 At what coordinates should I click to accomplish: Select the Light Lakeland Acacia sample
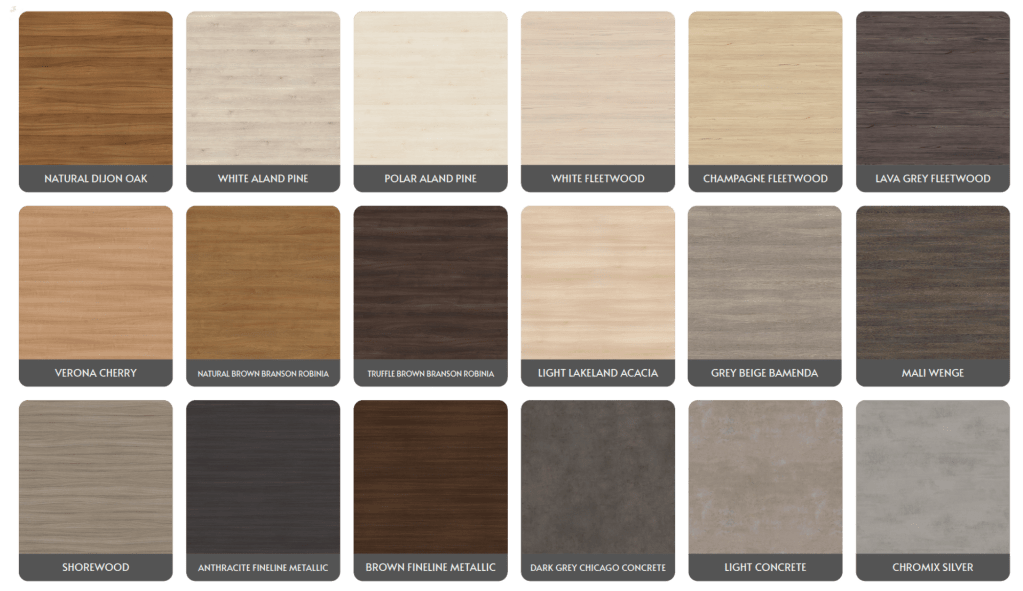(598, 284)
